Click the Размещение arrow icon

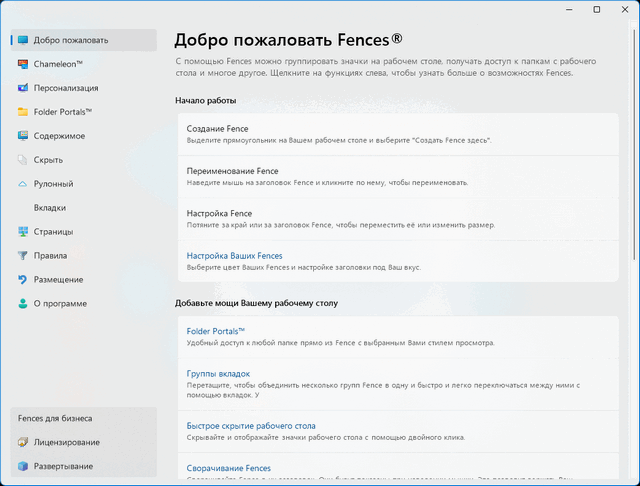point(23,280)
